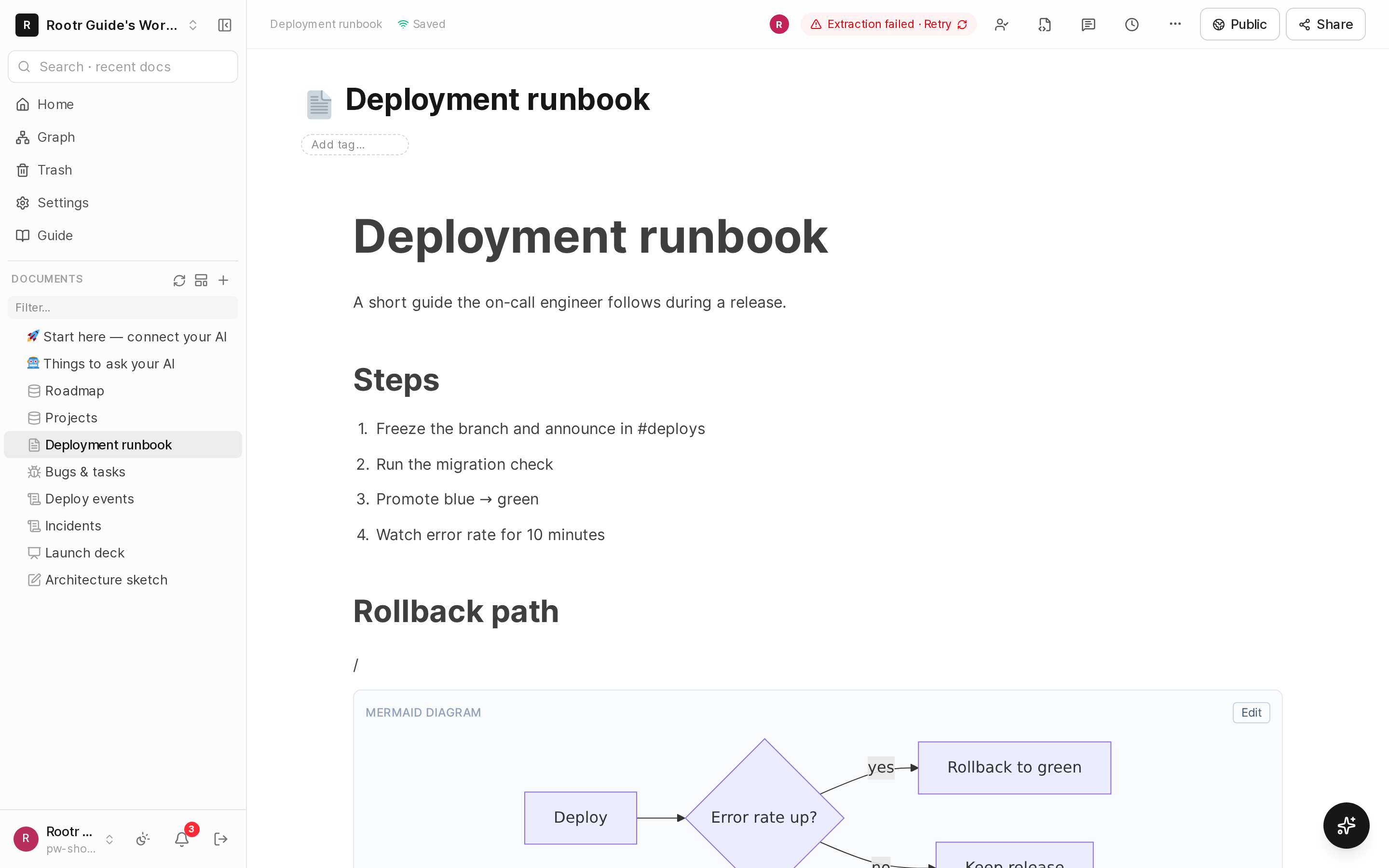Retry the failed extraction
The height and width of the screenshot is (868, 1389).
tap(888, 24)
